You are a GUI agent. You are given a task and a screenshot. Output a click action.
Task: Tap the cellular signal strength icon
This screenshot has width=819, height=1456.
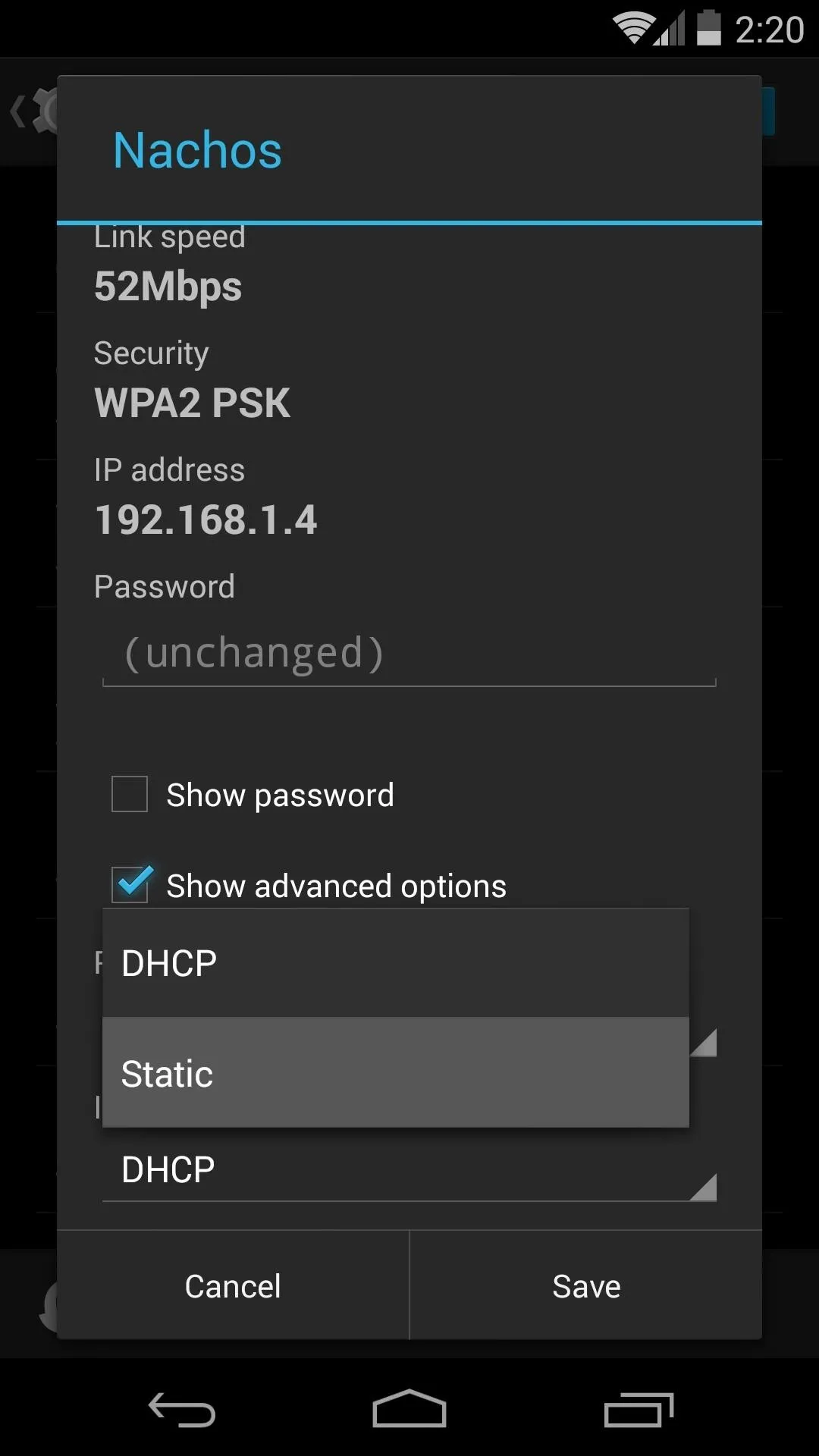(x=670, y=29)
